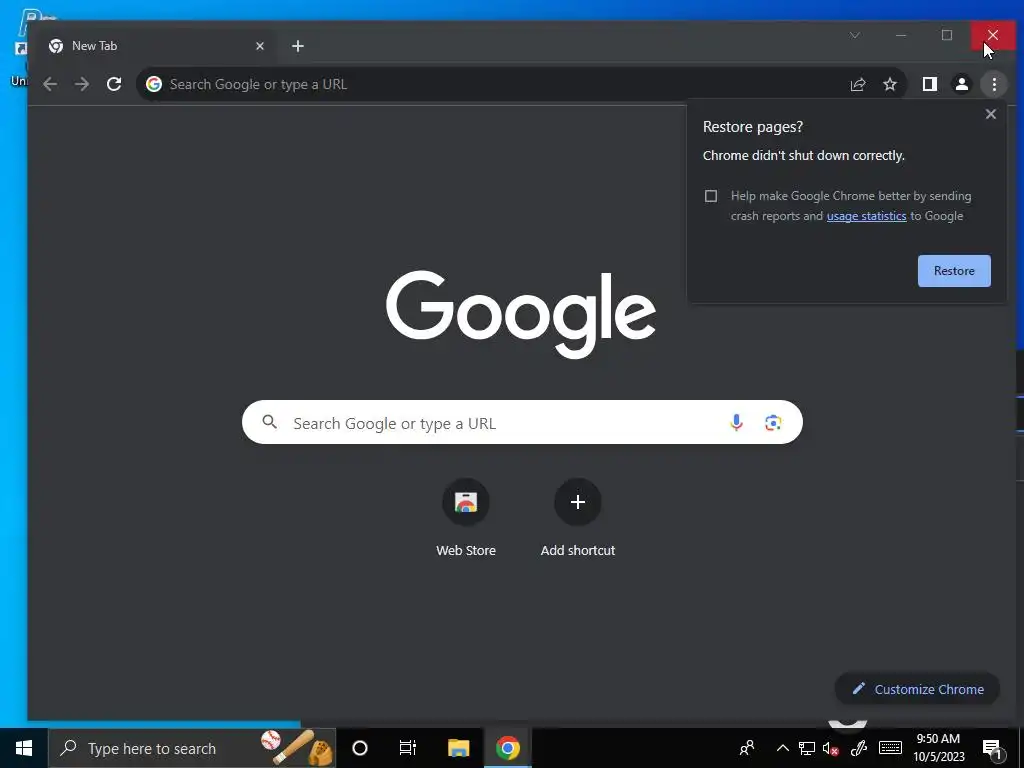
Task: Open the side panel icon
Action: 929,84
